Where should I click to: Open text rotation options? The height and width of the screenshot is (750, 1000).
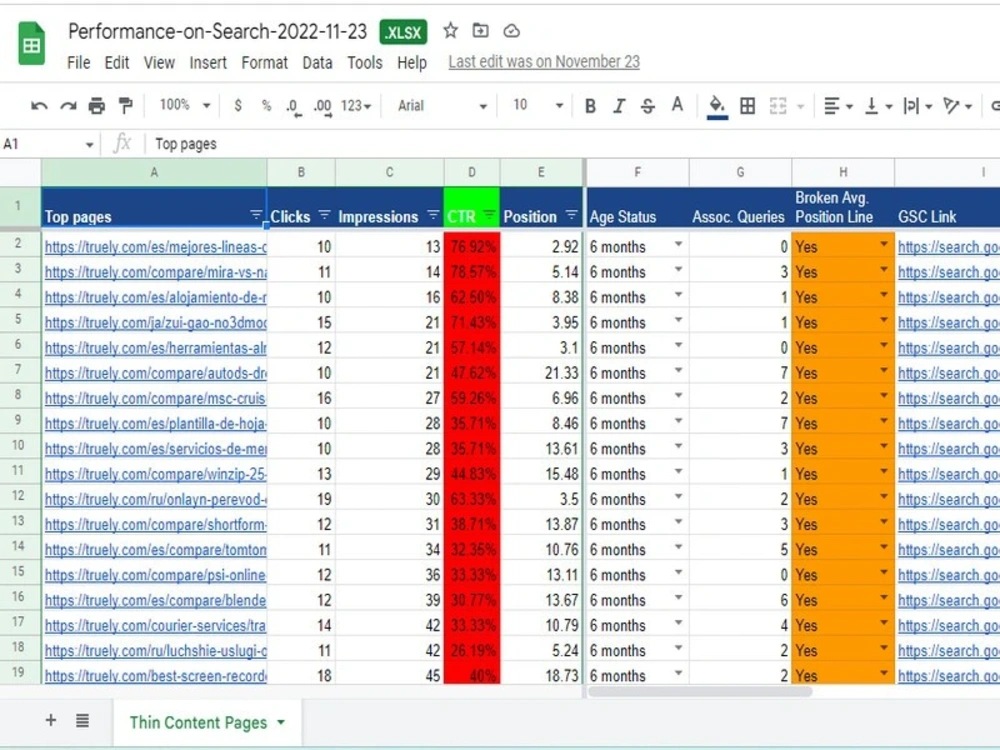(x=957, y=106)
